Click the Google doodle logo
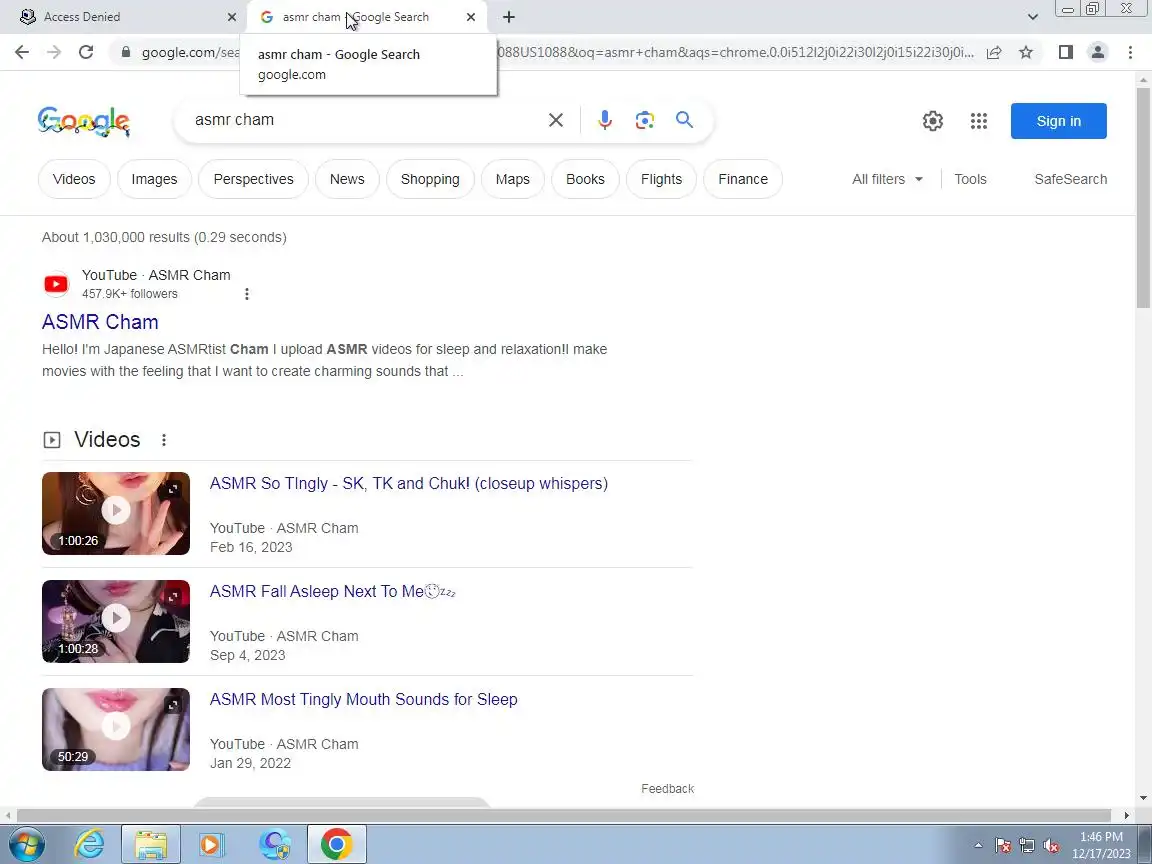The image size is (1152, 864). (84, 121)
